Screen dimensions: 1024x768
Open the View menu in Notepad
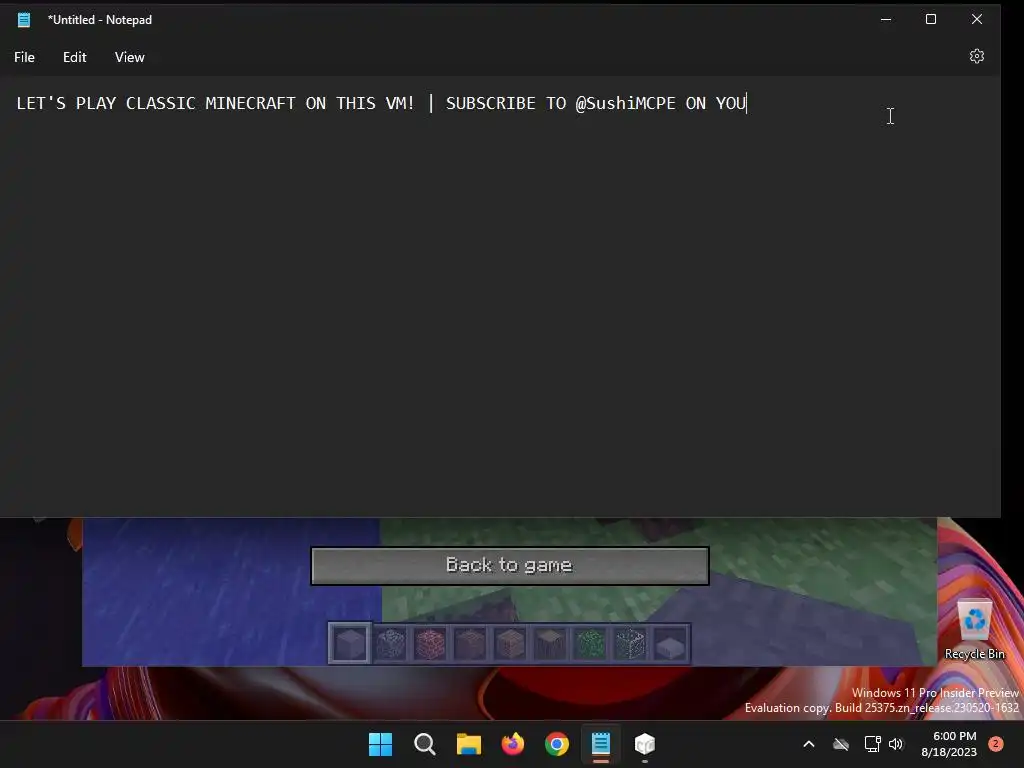pos(129,57)
